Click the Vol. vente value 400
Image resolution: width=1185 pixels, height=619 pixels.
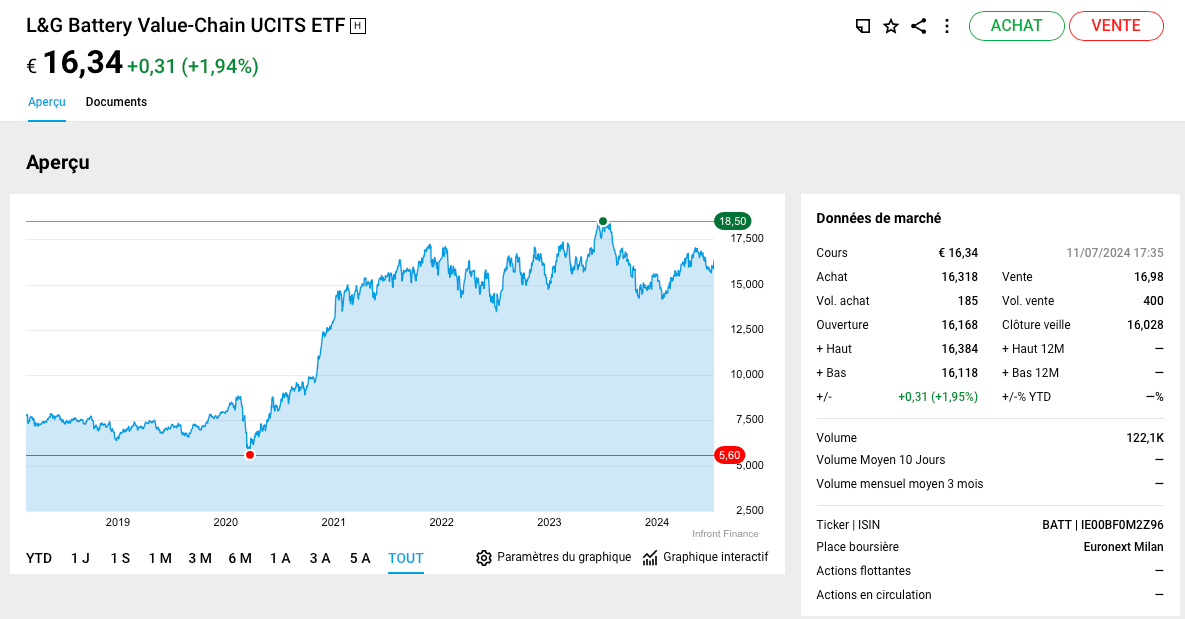coord(1153,301)
